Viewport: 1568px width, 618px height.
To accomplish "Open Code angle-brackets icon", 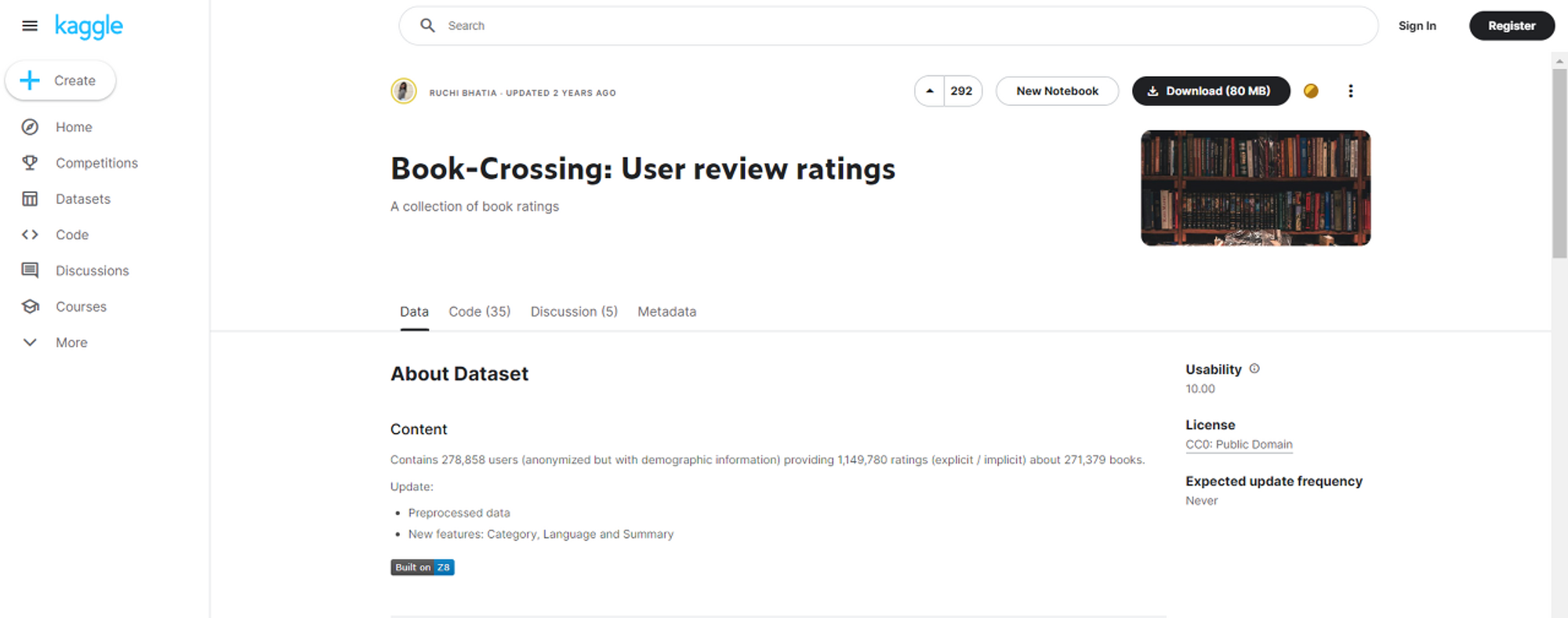I will (30, 234).
